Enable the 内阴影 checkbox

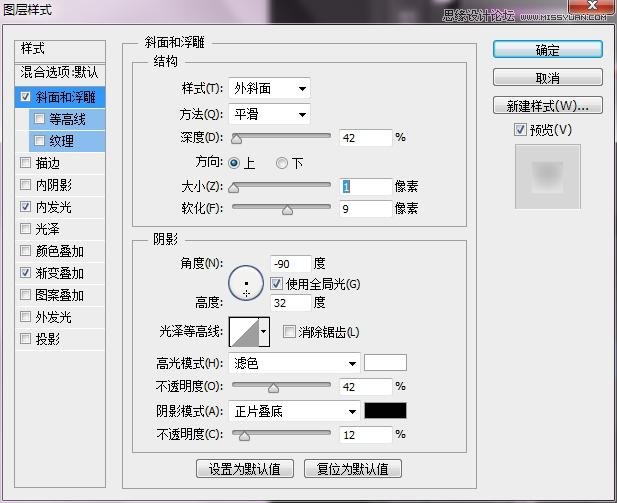tap(25, 185)
